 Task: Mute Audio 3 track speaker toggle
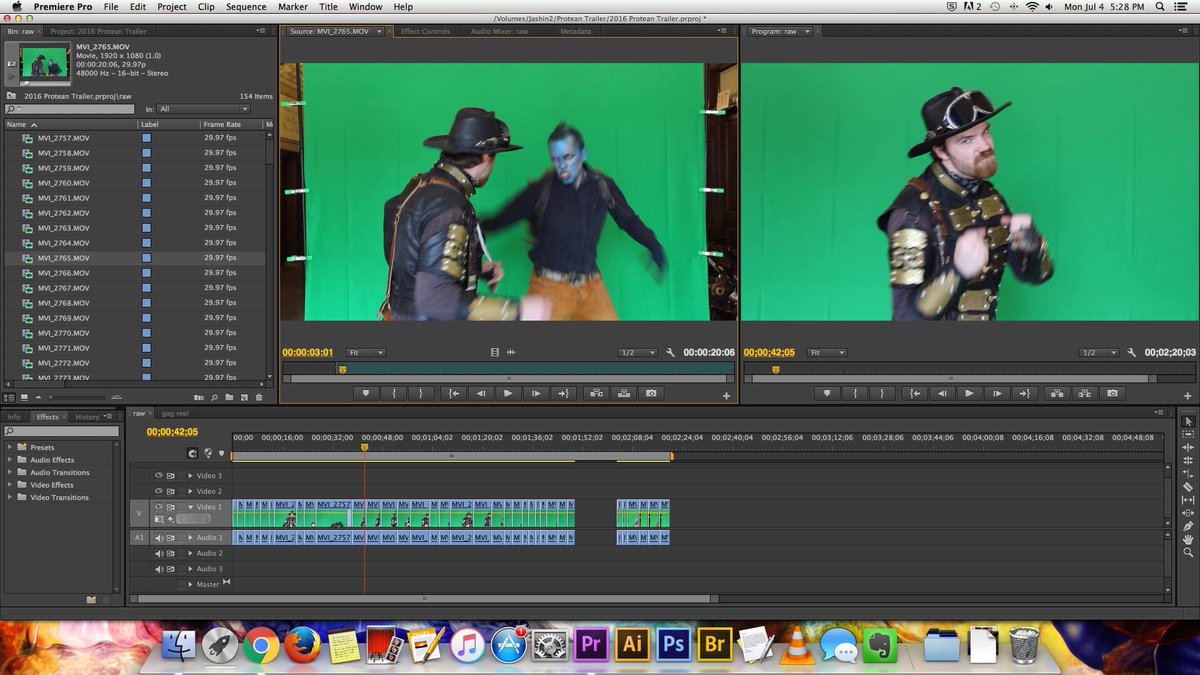coord(158,569)
